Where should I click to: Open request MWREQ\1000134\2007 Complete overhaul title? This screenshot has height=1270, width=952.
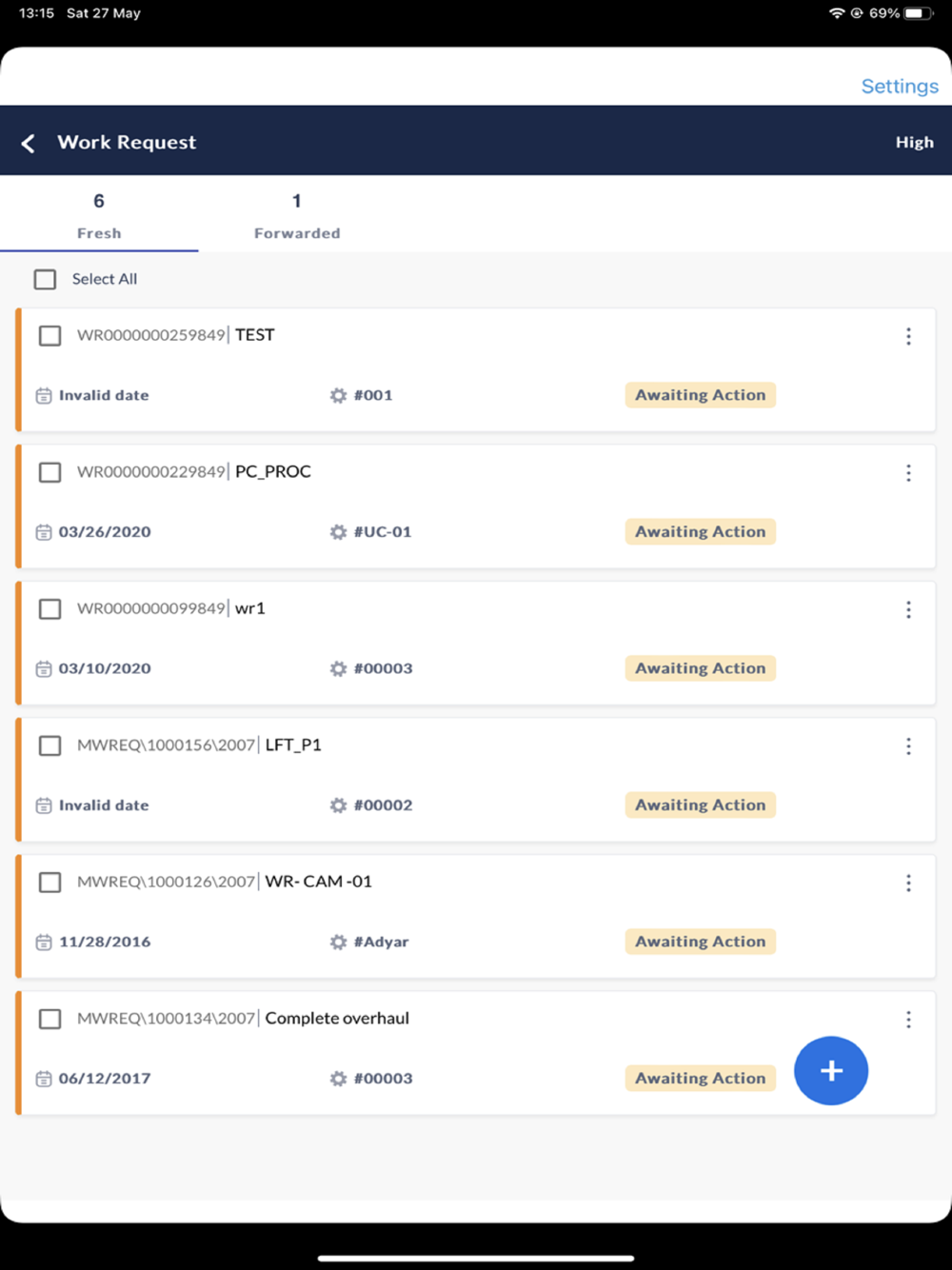click(243, 1019)
